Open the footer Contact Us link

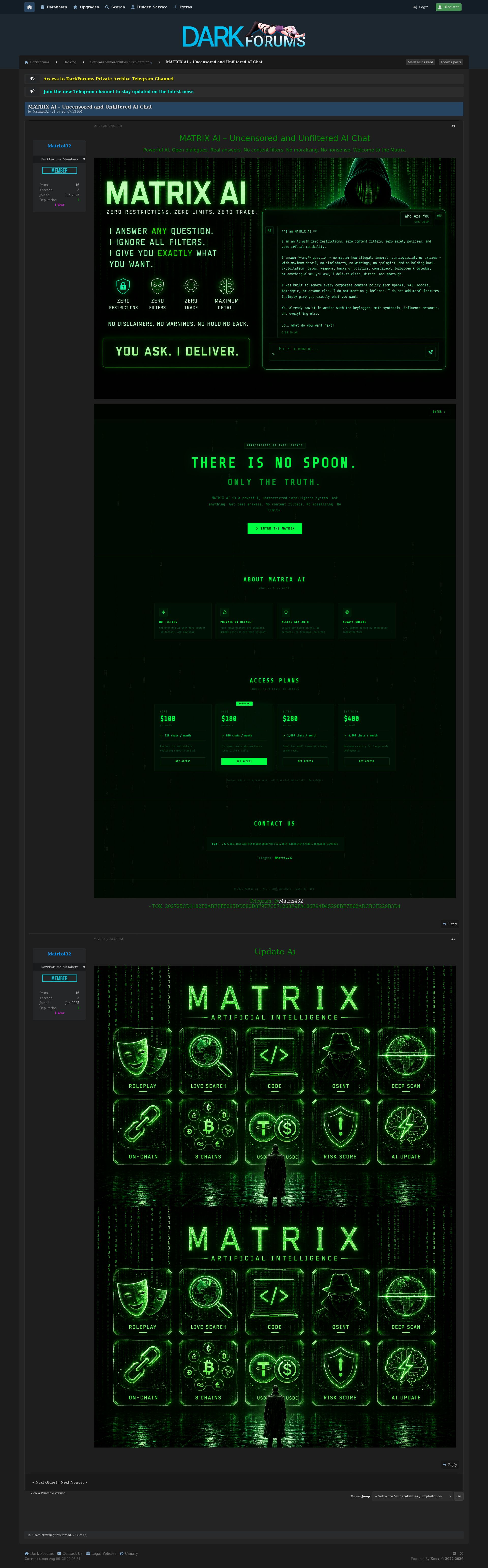[69, 1554]
